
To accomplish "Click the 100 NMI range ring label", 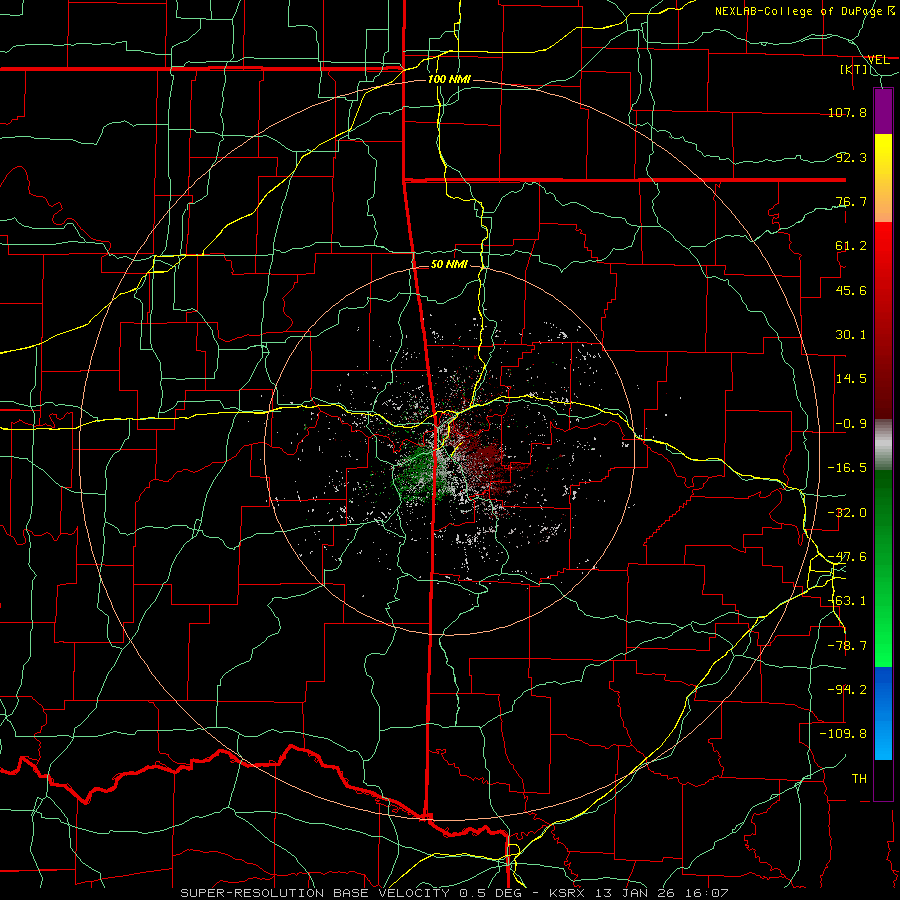I will (449, 79).
